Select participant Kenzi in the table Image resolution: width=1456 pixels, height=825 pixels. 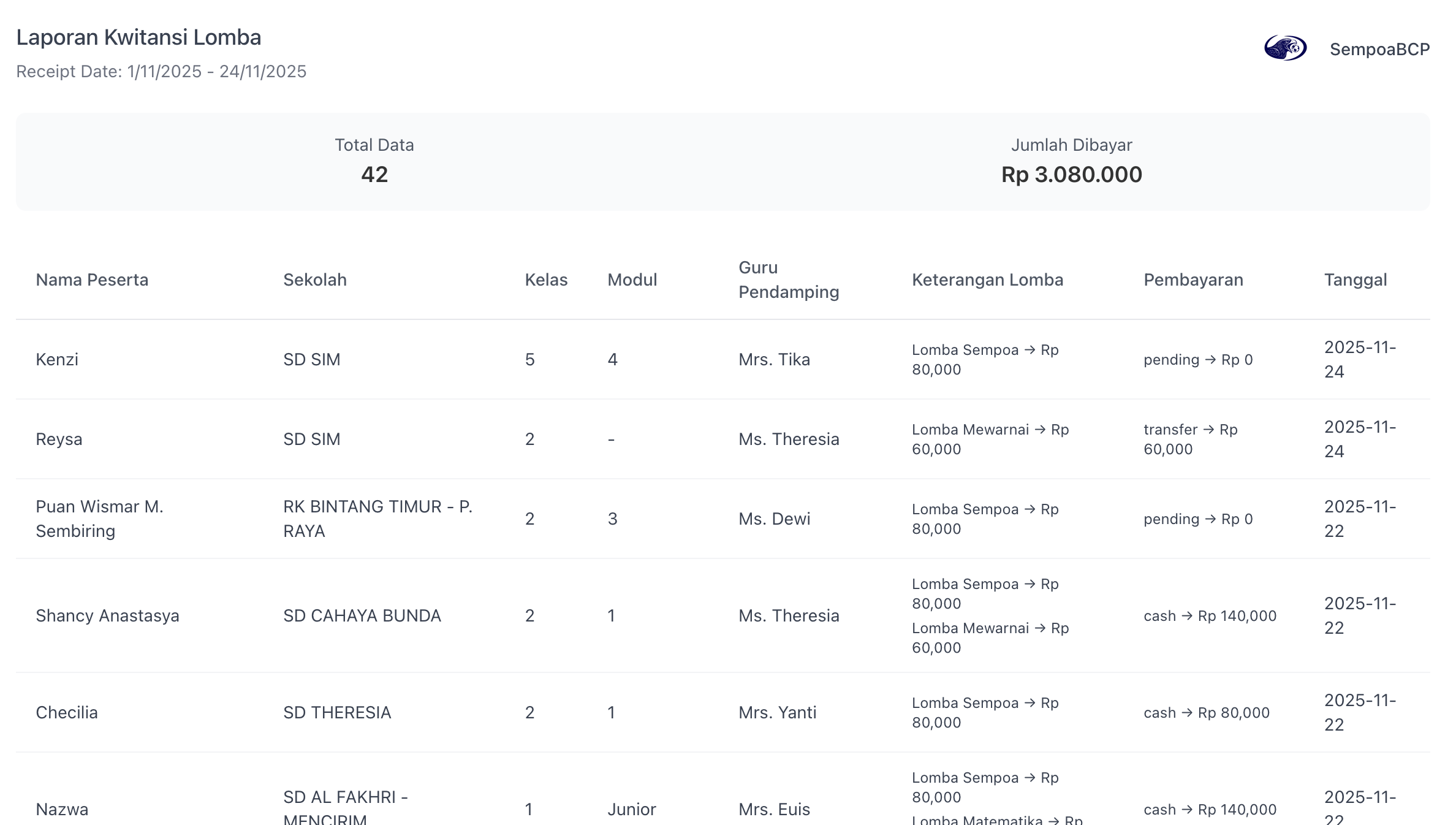[57, 359]
